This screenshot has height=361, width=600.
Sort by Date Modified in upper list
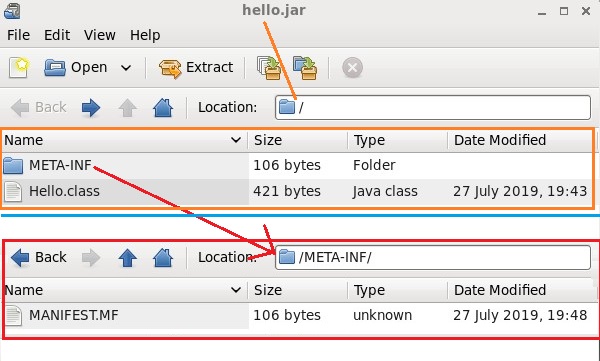(520, 140)
